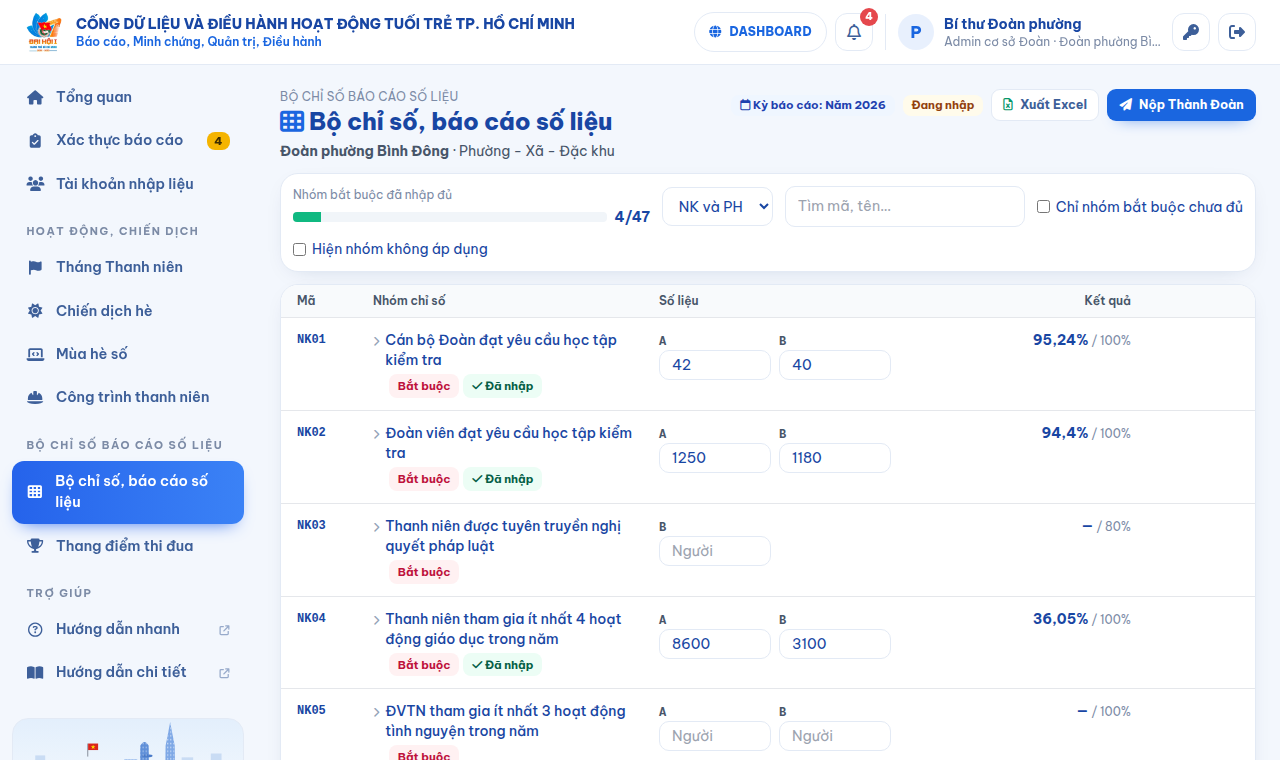This screenshot has width=1280, height=760.
Task: Click the house icon beside Tổng quan
Action: pos(35,97)
